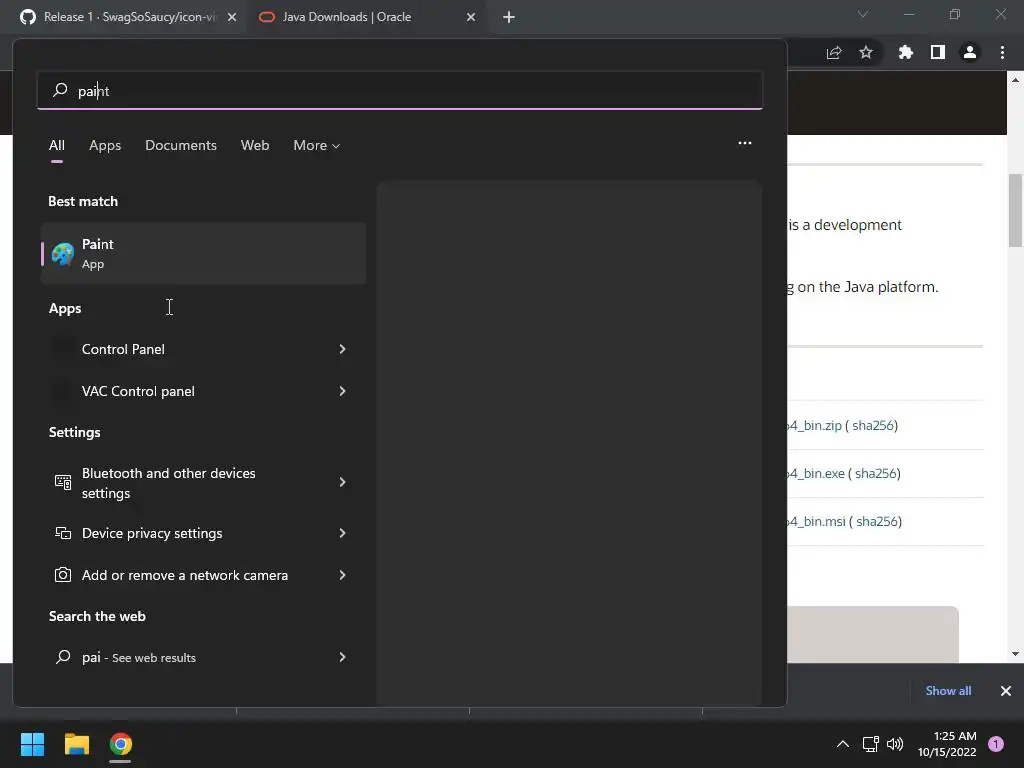Screen dimensions: 1024x768
Task: Click the volume speaker tray icon
Action: pos(895,744)
